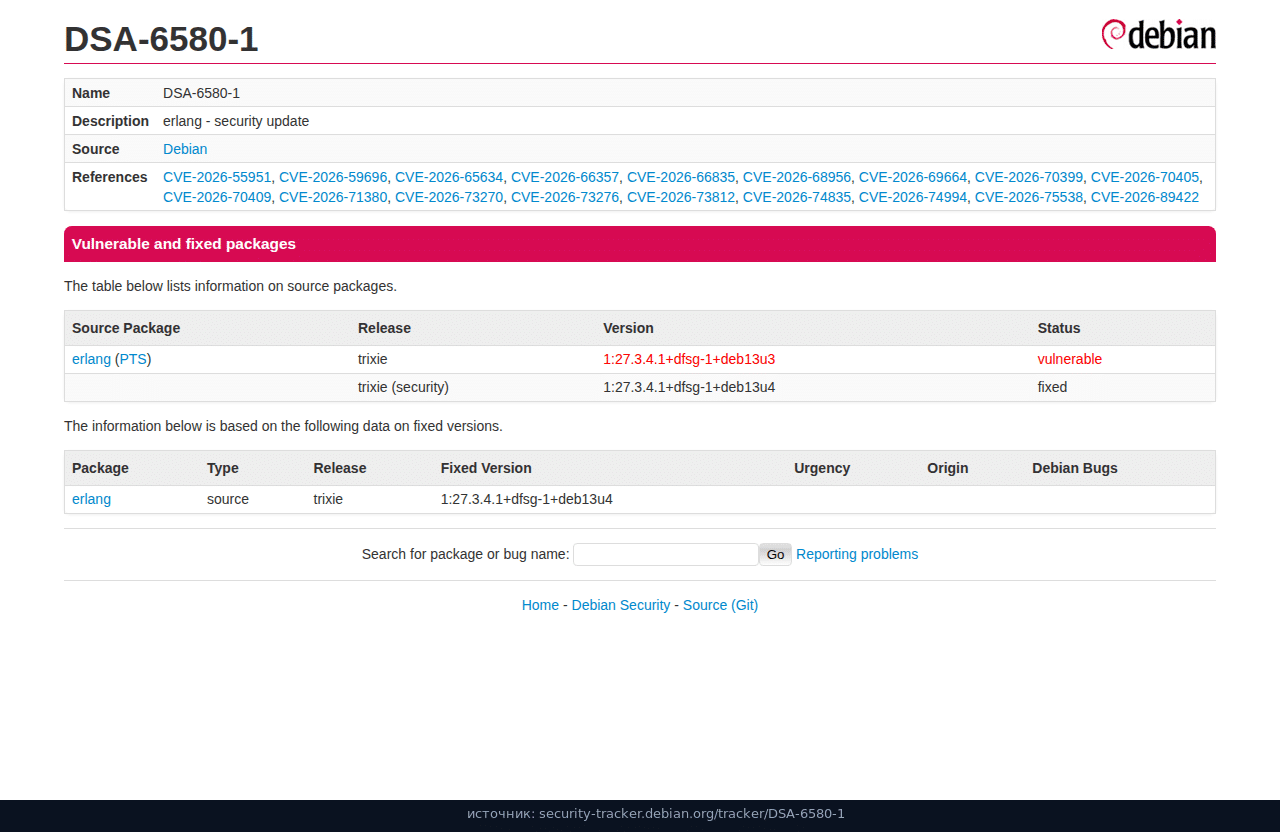Open the Debian Security footer link

pyautogui.click(x=621, y=605)
